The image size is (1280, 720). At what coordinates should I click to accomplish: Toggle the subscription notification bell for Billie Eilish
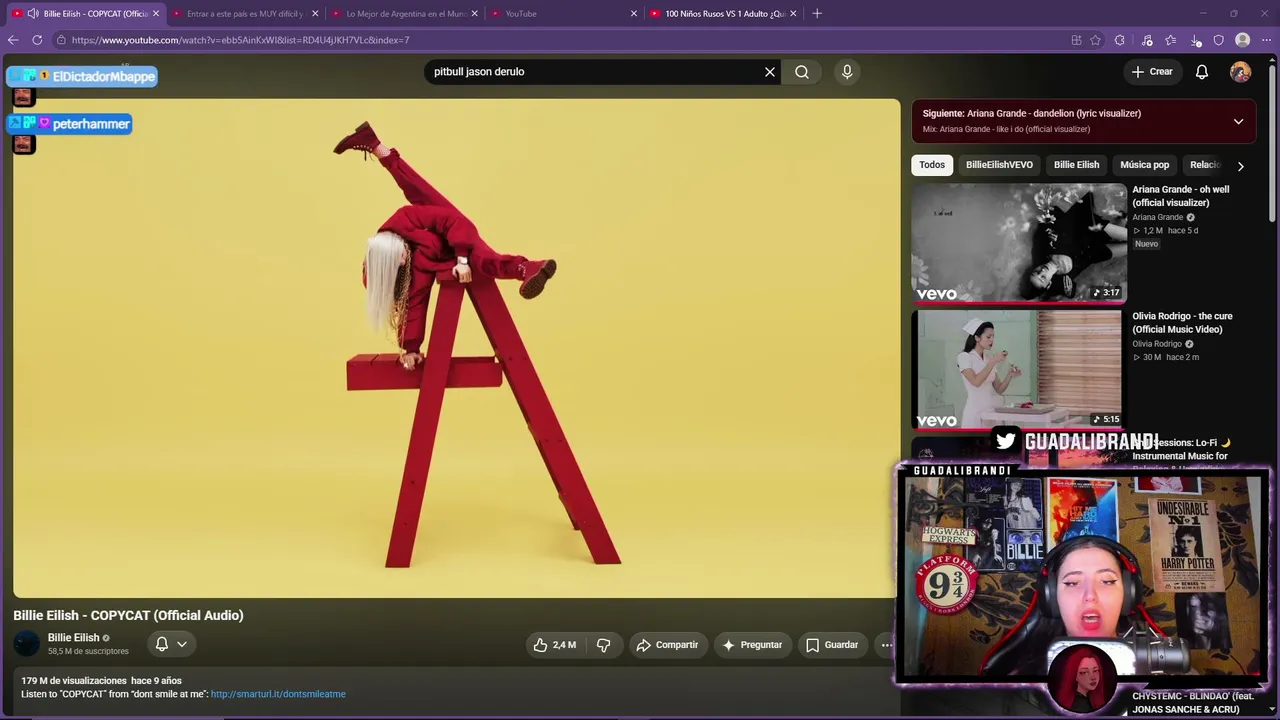[x=171, y=645]
